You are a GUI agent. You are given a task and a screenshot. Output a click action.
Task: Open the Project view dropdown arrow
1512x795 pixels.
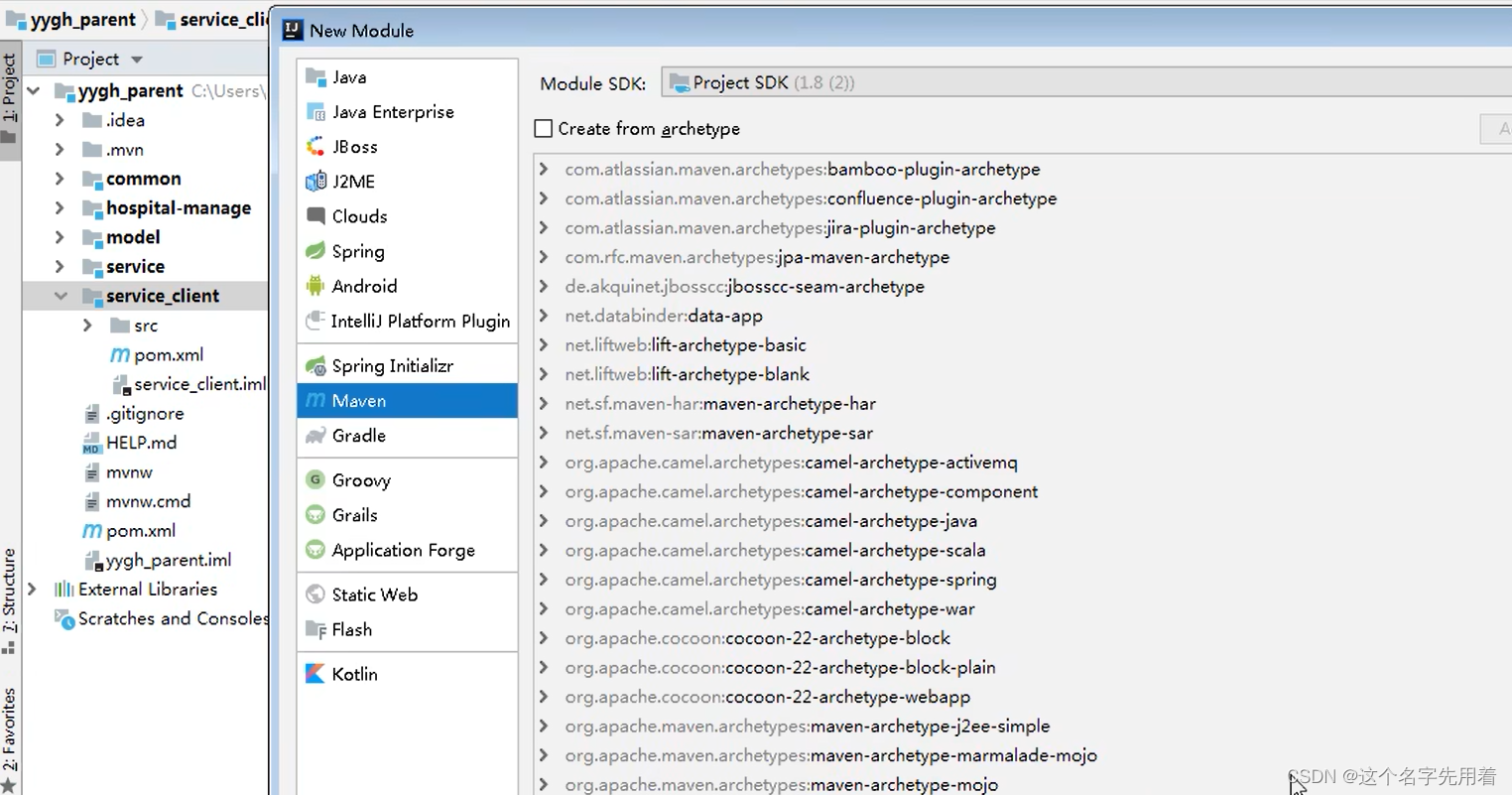point(137,60)
